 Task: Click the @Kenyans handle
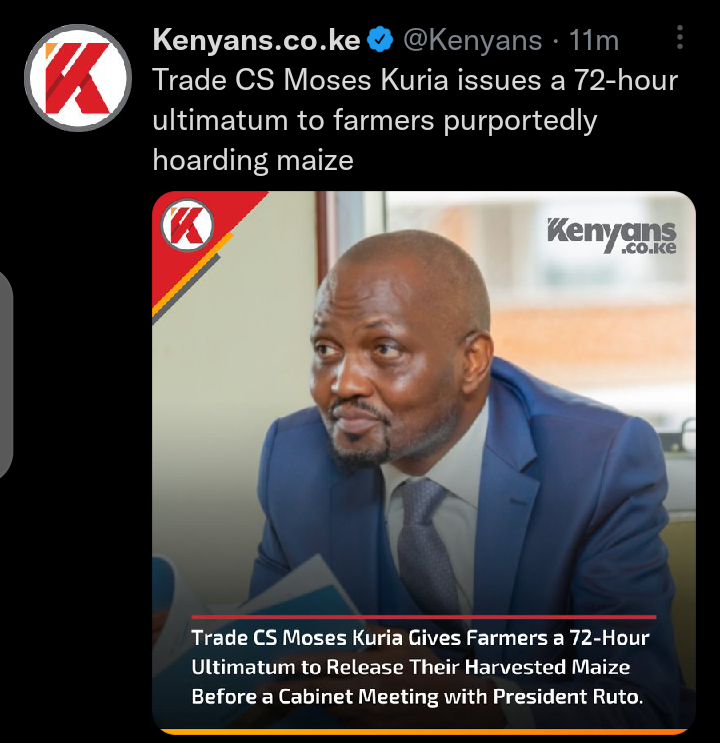472,40
